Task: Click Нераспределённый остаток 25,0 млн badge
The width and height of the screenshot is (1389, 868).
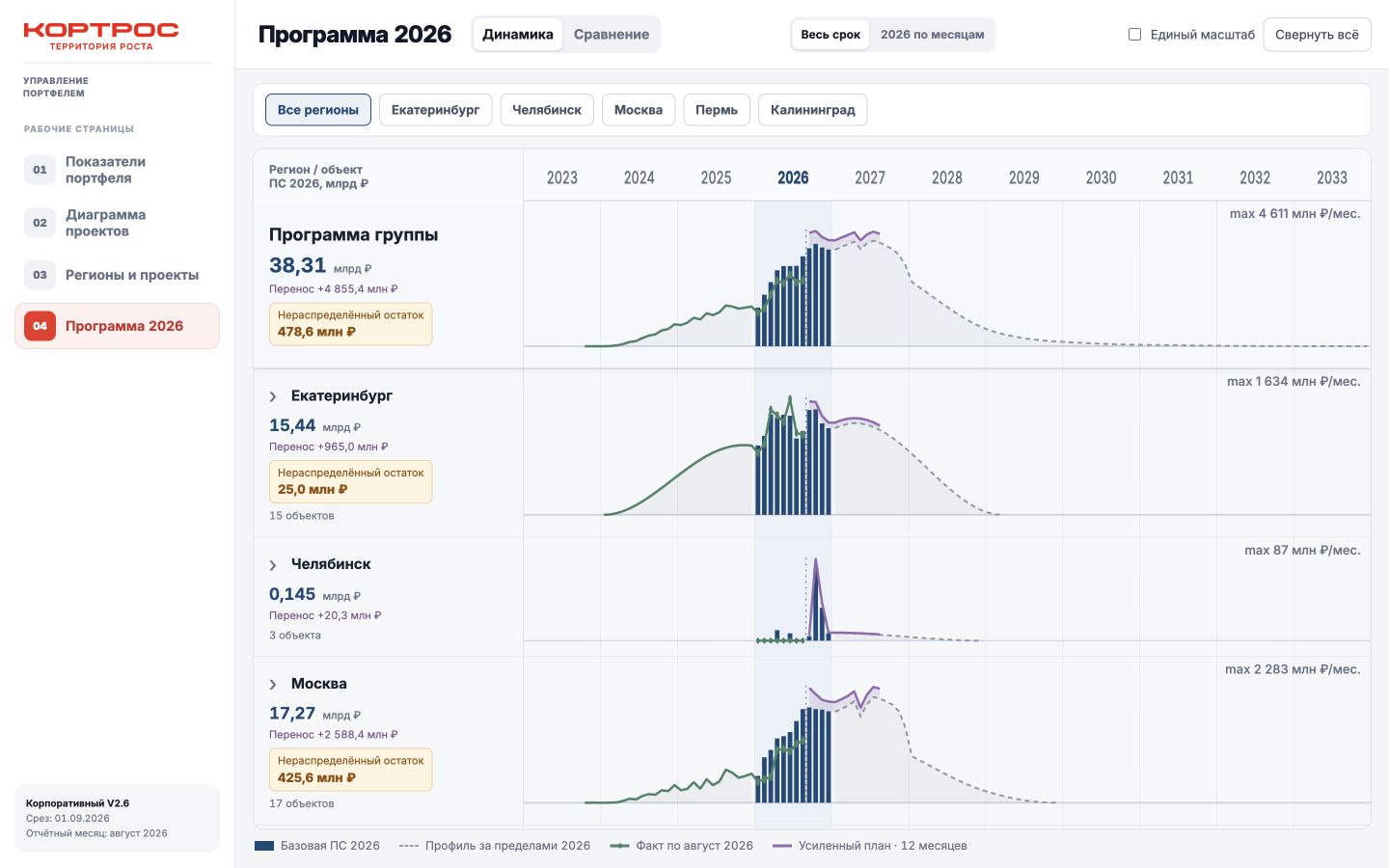Action: click(350, 482)
